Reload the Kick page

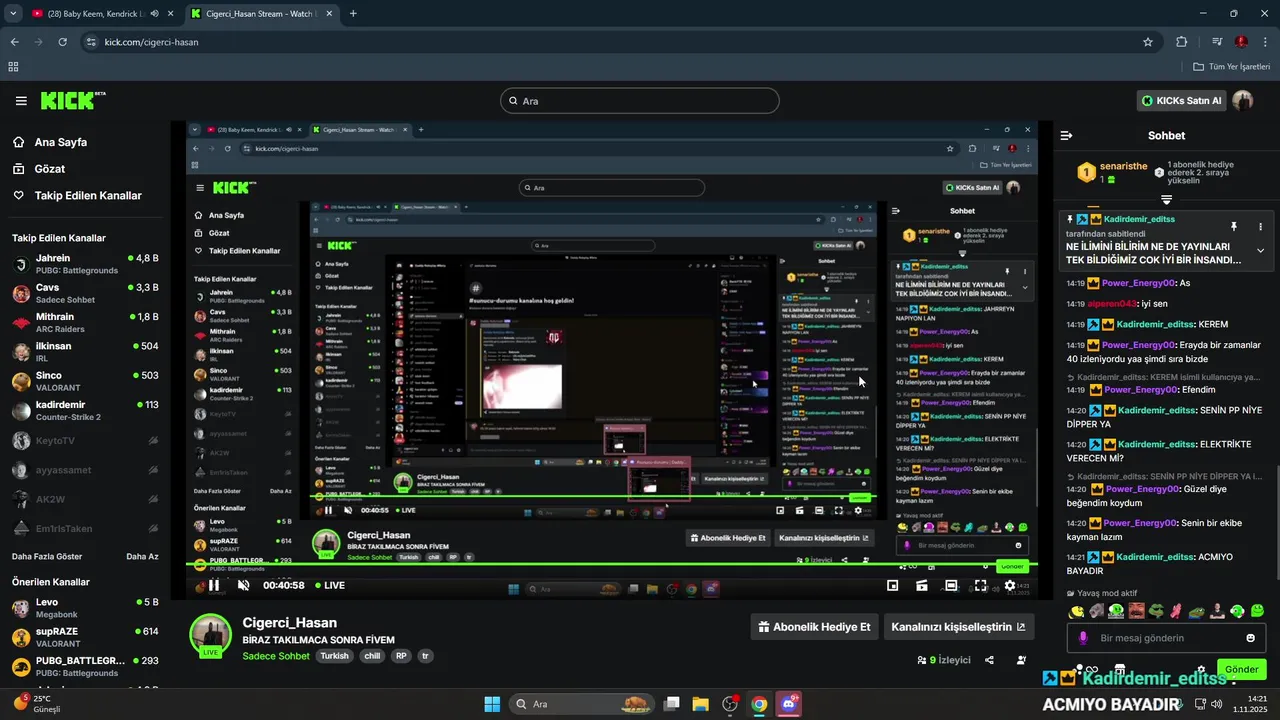(62, 42)
